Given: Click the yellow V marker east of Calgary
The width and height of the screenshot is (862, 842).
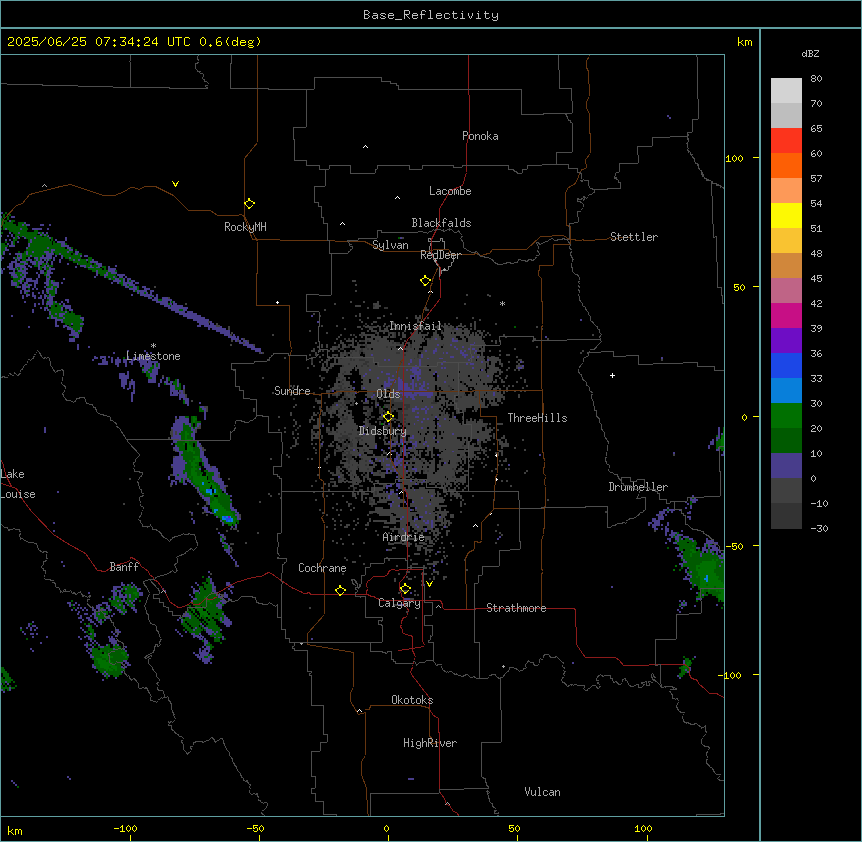Looking at the screenshot, I should point(429,584).
